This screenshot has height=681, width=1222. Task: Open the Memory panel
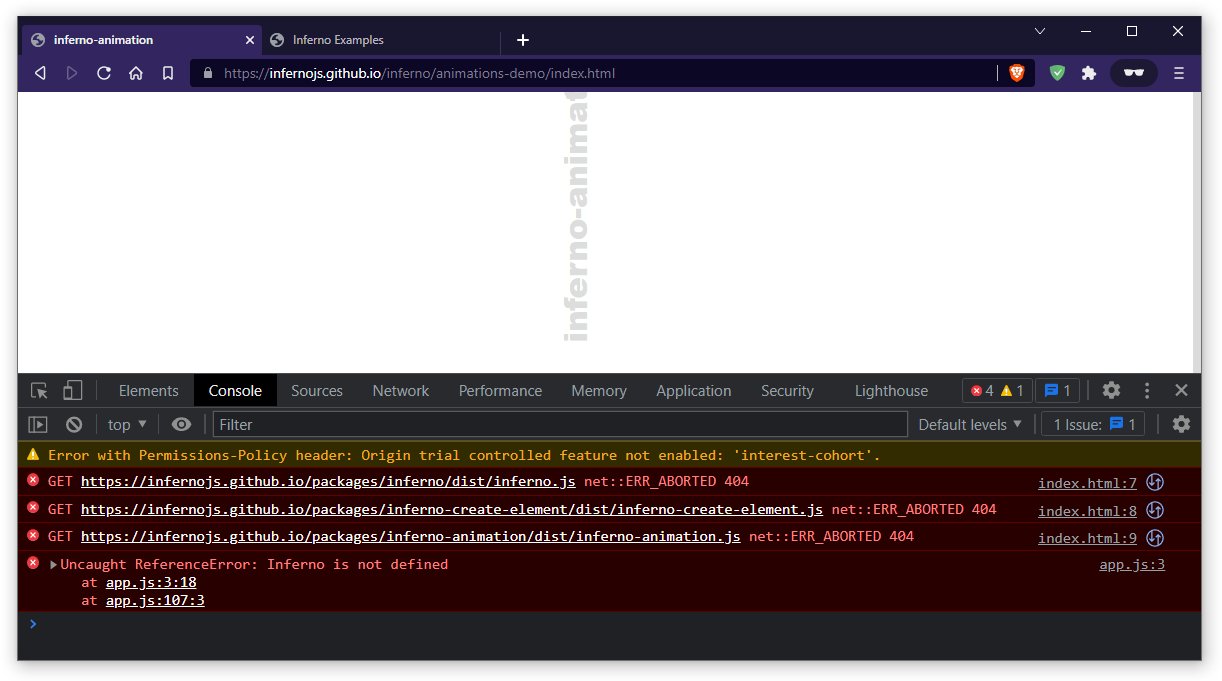click(x=599, y=391)
